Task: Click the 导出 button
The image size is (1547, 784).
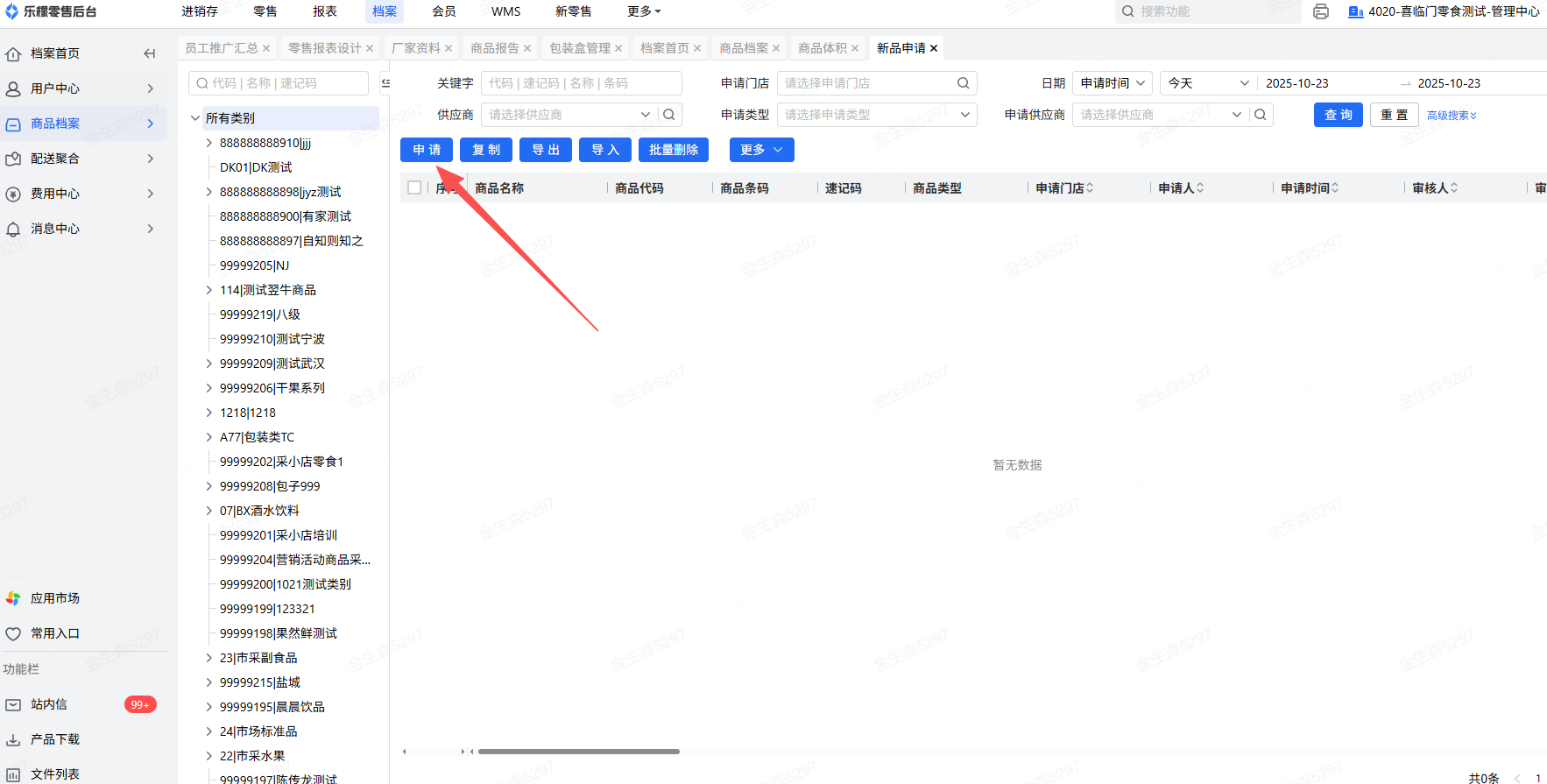Action: [546, 150]
